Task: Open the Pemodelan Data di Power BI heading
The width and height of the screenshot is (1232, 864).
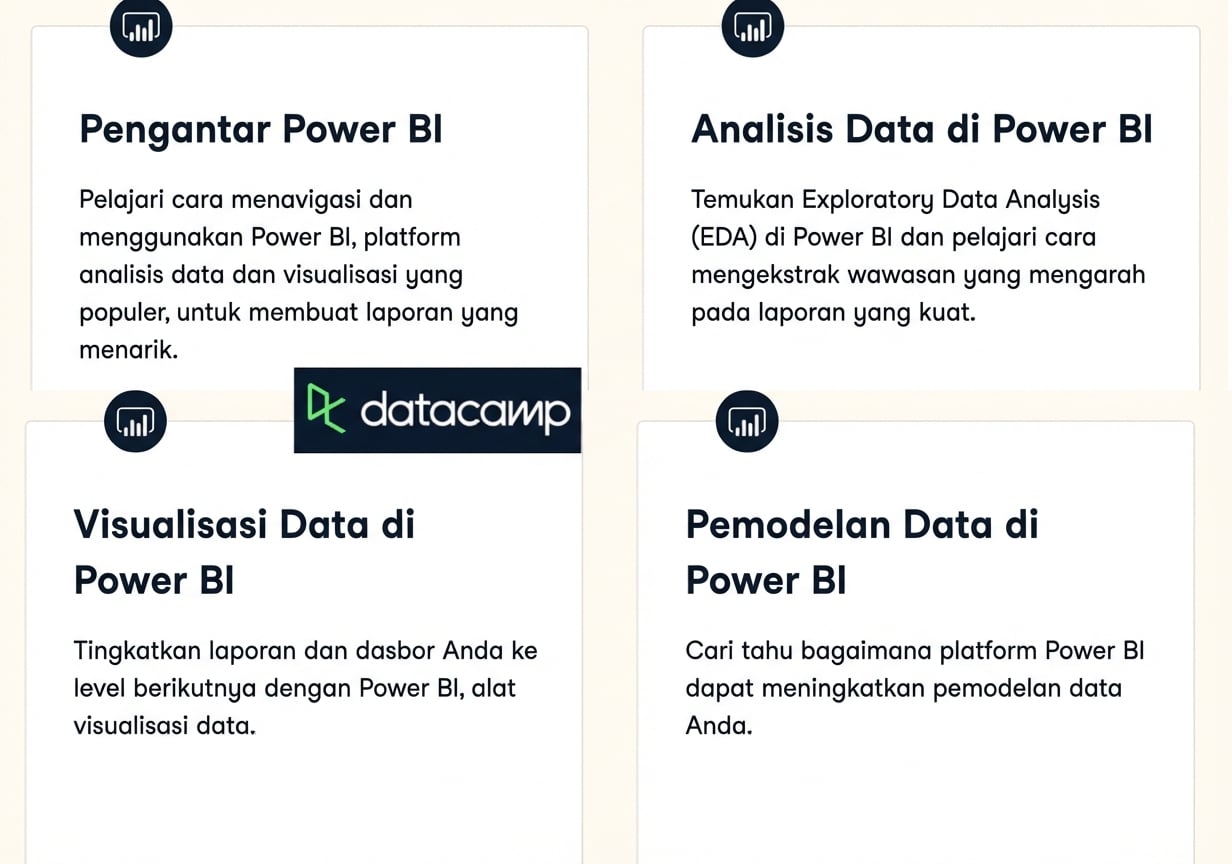Action: coord(862,552)
